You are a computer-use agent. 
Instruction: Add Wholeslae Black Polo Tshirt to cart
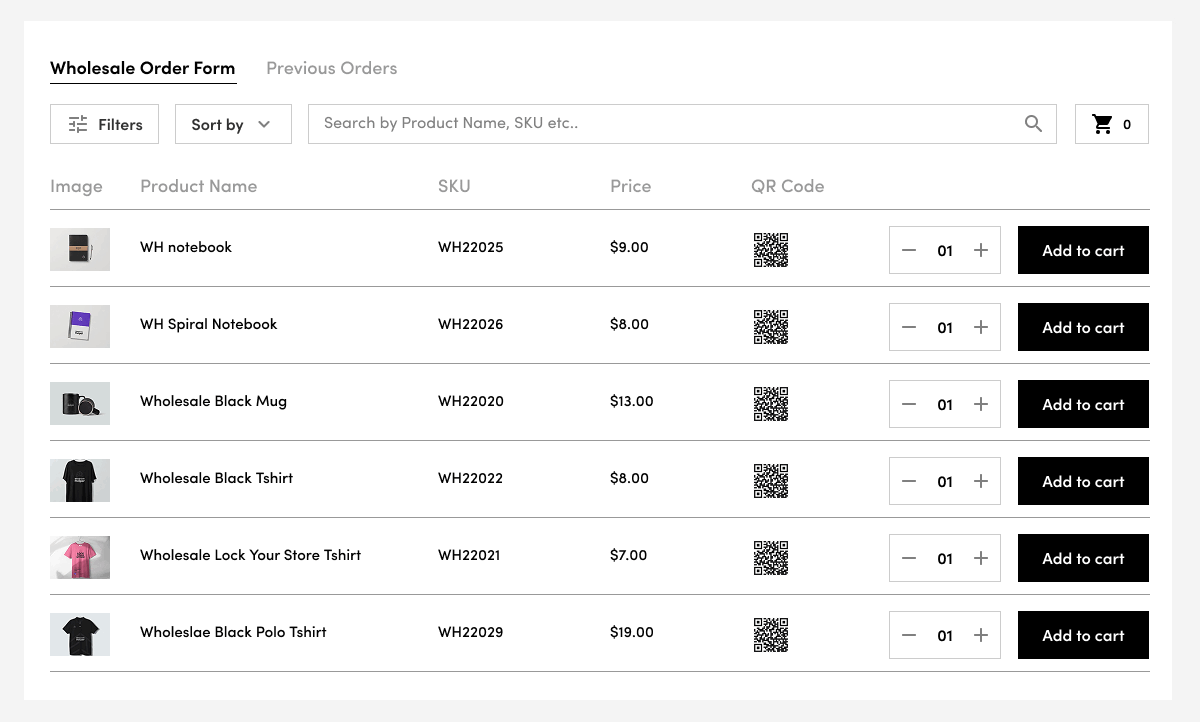click(1083, 635)
